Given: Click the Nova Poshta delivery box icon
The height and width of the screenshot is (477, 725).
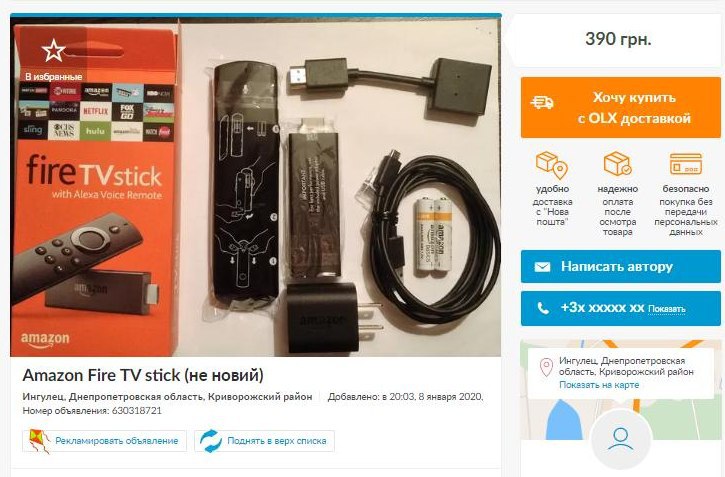Looking at the screenshot, I should point(552,165).
